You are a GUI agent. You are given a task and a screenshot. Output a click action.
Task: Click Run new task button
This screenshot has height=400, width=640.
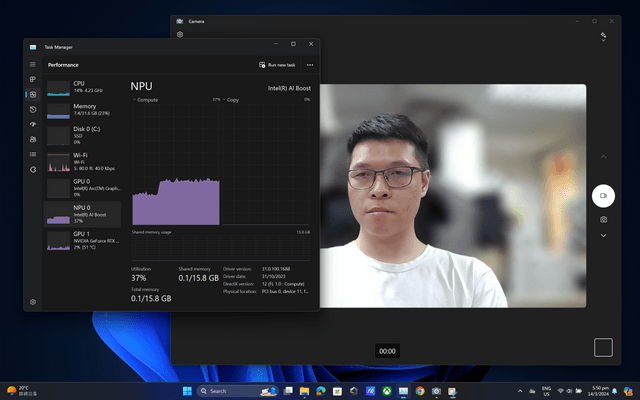coord(277,65)
